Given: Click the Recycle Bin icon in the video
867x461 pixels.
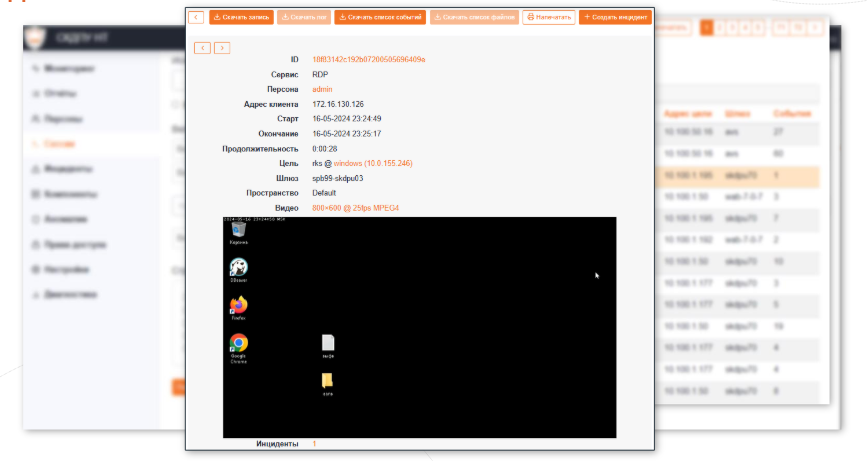Looking at the screenshot, I should tap(239, 231).
